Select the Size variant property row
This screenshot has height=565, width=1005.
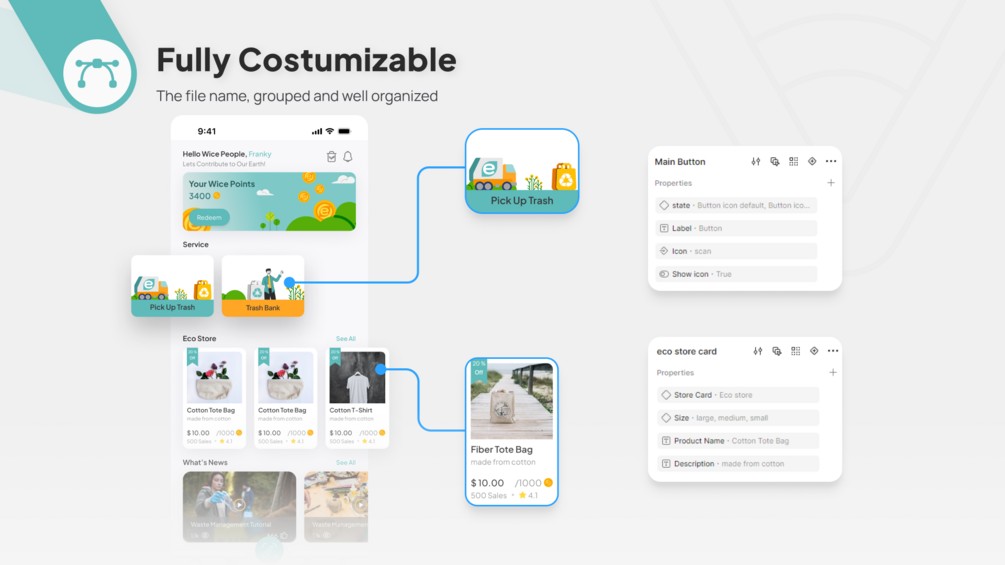click(738, 418)
